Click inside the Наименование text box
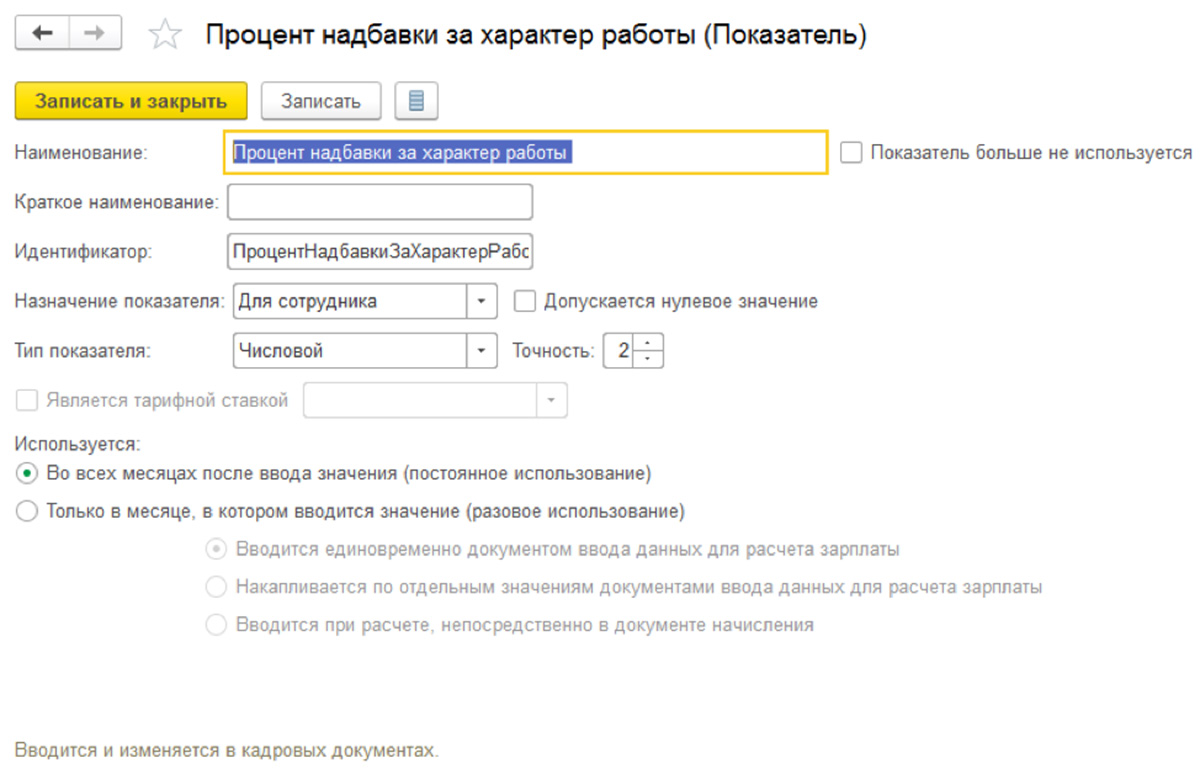Image resolution: width=1200 pixels, height=774 pixels. [520, 152]
